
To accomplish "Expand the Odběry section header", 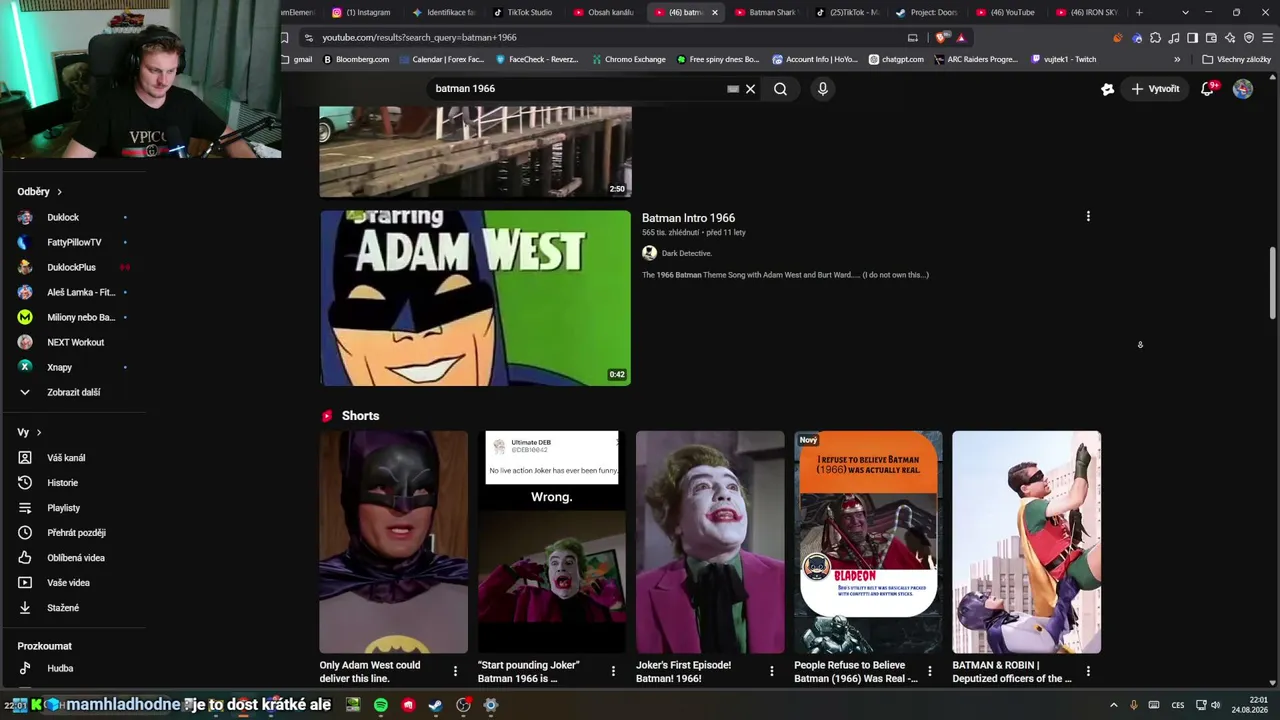I will (x=40, y=191).
